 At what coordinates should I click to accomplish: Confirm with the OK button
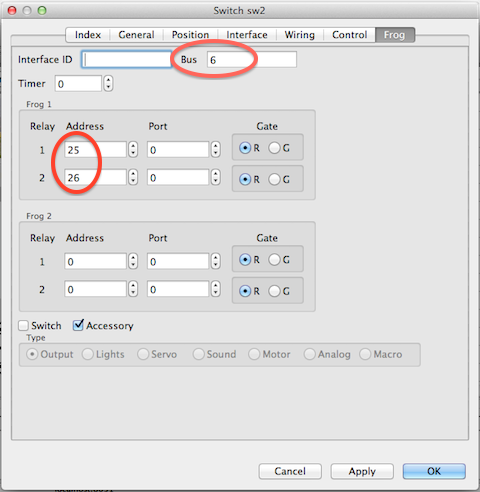(434, 471)
